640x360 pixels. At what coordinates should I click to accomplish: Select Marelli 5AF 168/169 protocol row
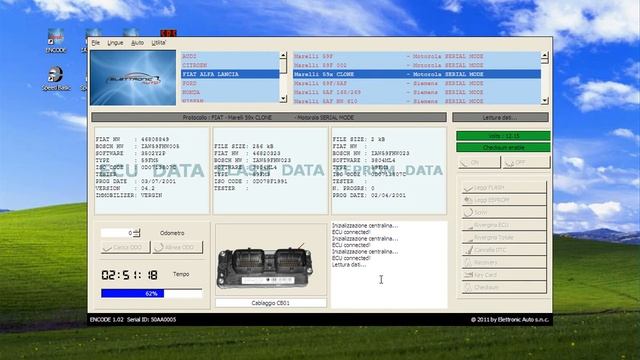417,92
